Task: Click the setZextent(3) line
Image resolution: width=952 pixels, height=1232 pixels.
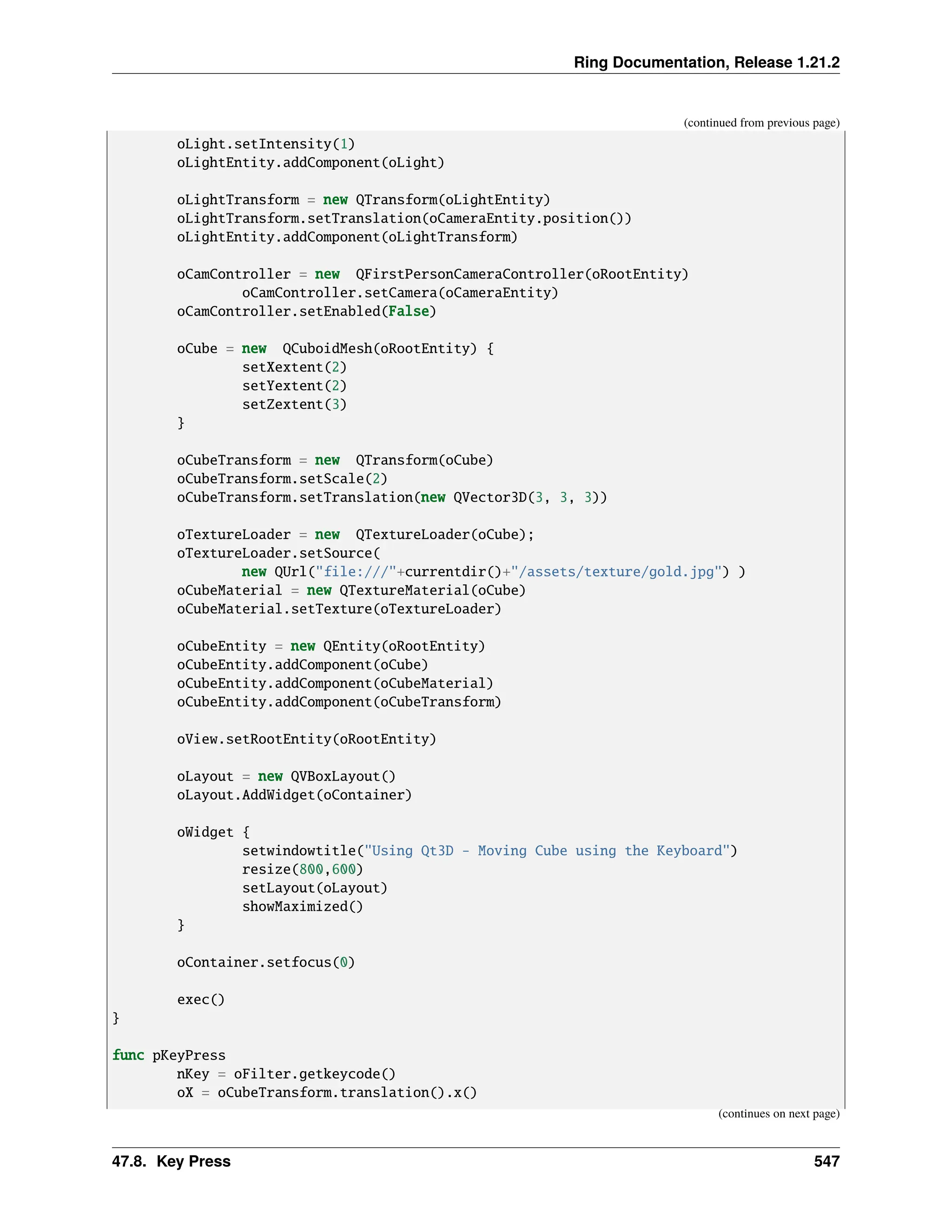Action: [294, 404]
